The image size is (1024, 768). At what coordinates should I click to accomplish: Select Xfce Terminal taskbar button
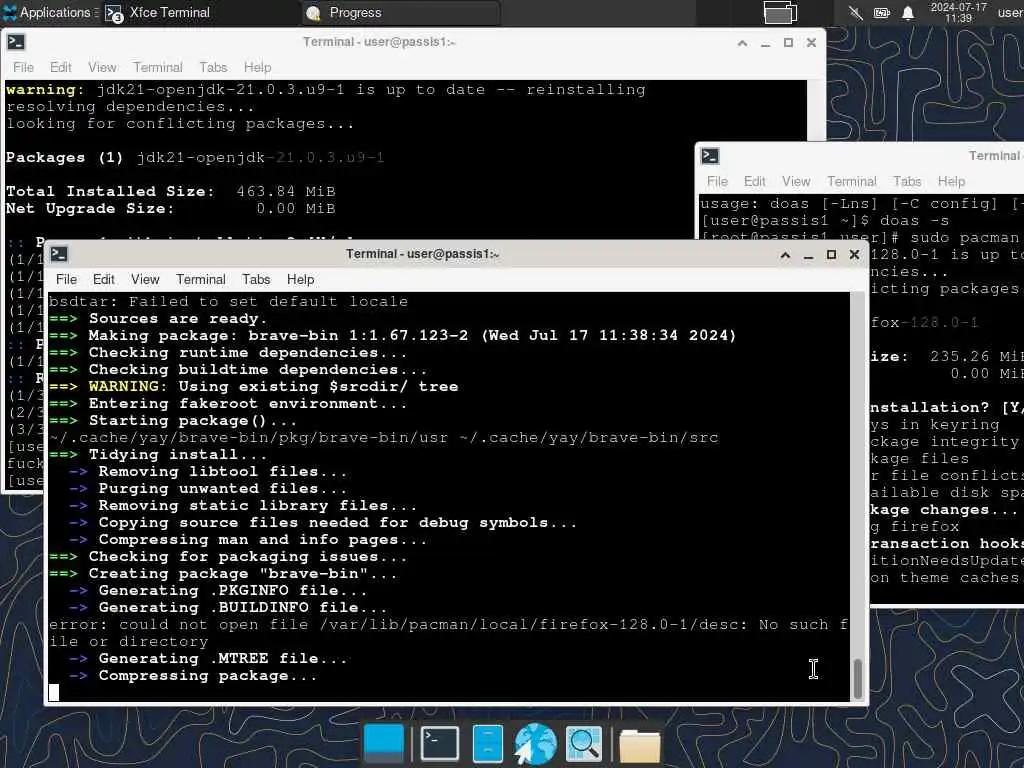(199, 12)
